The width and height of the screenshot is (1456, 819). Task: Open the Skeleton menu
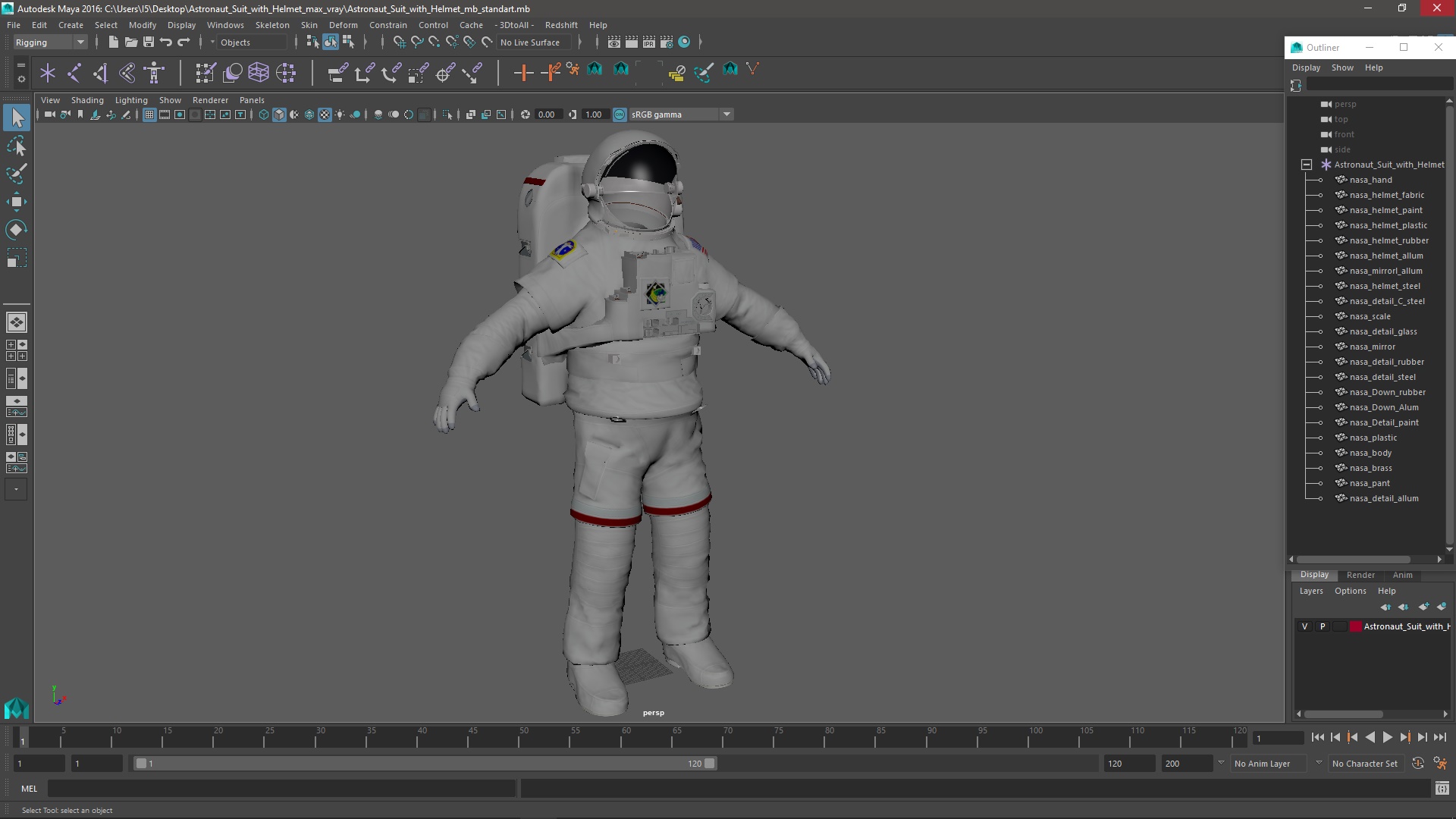tap(272, 25)
